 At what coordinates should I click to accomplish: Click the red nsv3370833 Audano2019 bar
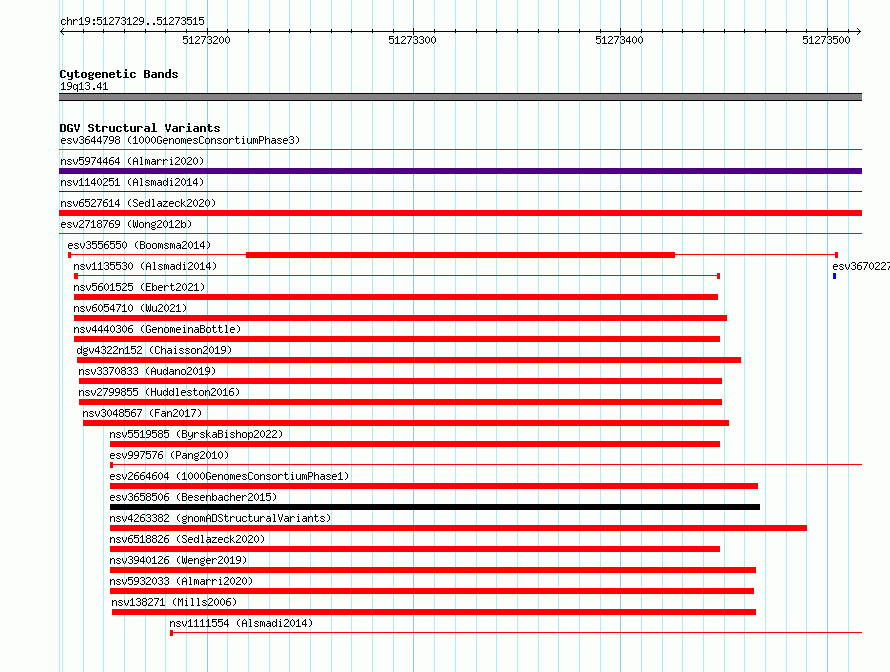pos(400,381)
